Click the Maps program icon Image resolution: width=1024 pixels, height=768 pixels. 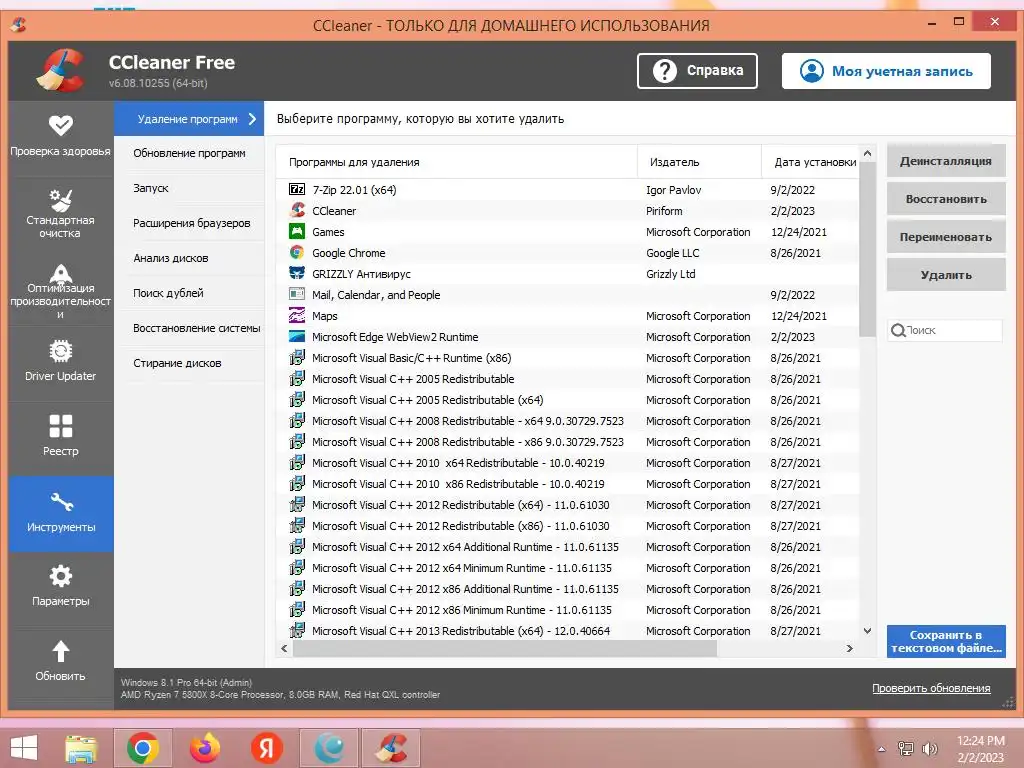click(x=297, y=315)
